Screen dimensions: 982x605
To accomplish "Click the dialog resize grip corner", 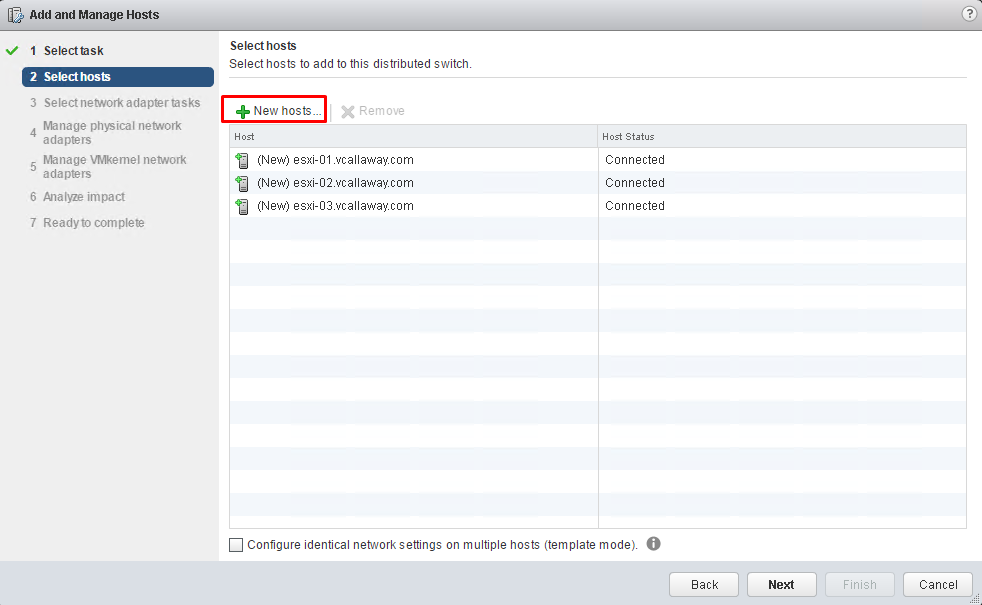I will [x=974, y=599].
